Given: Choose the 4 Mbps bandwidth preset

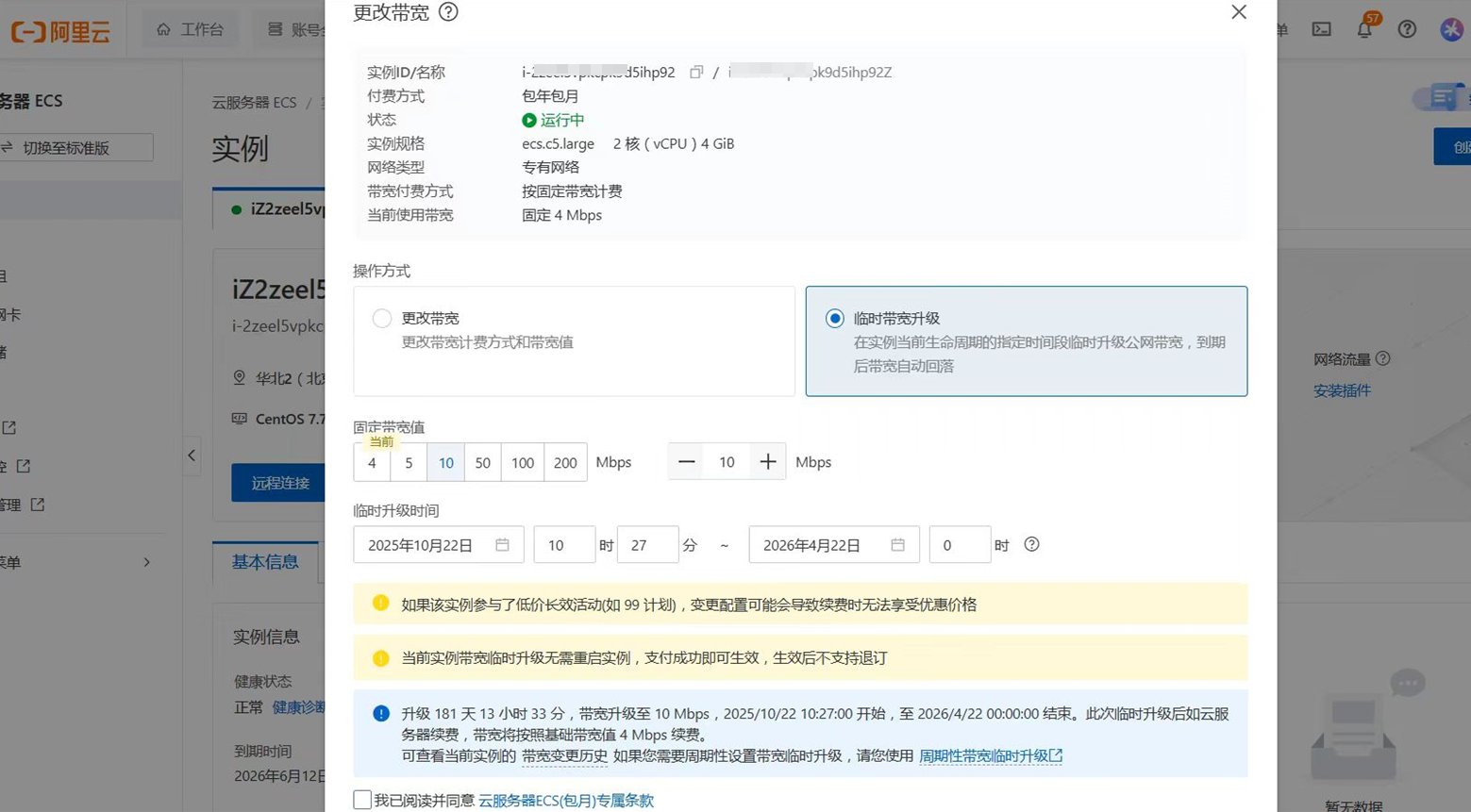Looking at the screenshot, I should coord(372,462).
